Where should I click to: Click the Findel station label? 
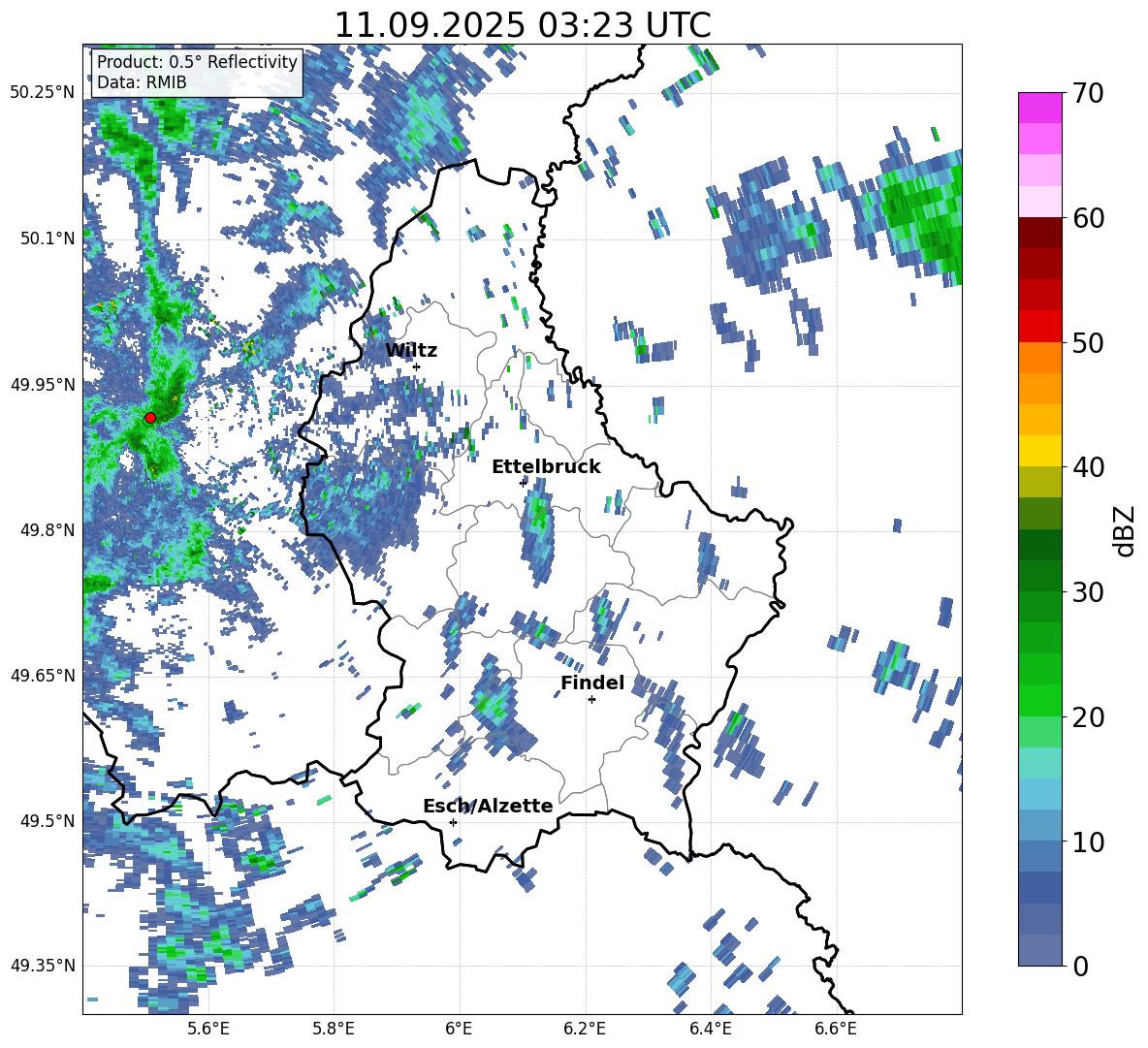[x=592, y=683]
